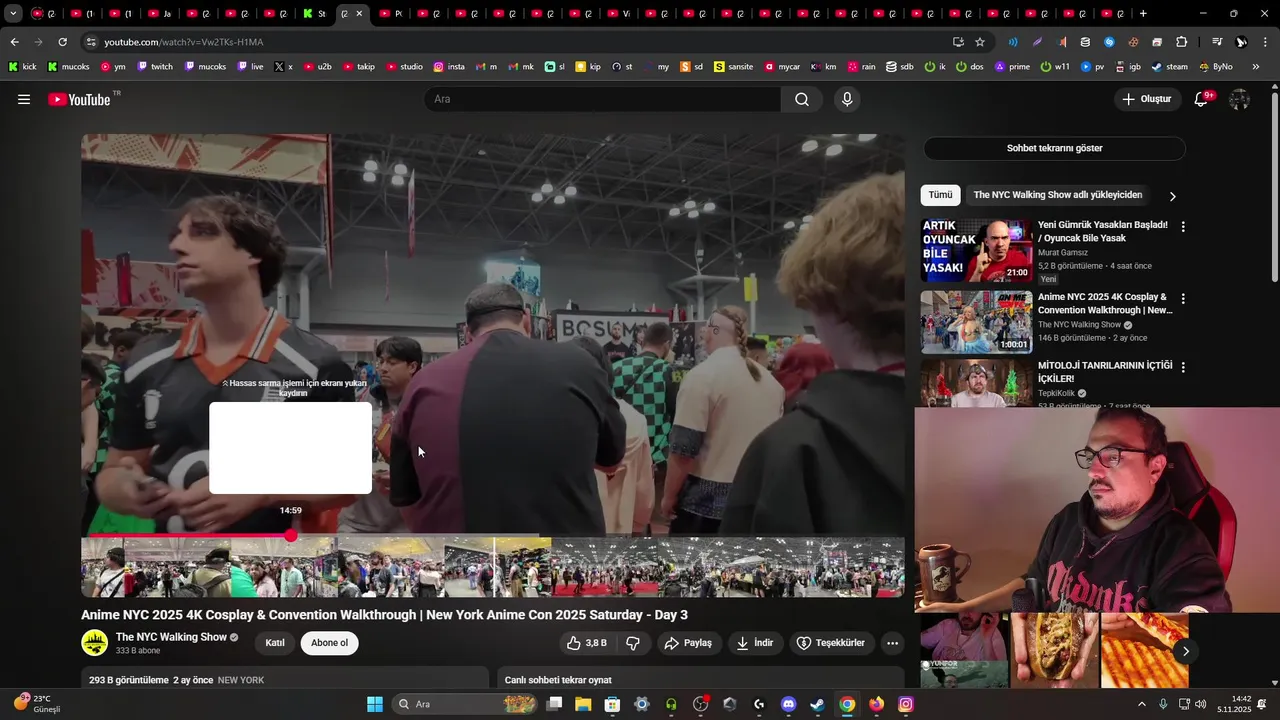
Task: Open Steam from the taskbar
Action: [818, 704]
